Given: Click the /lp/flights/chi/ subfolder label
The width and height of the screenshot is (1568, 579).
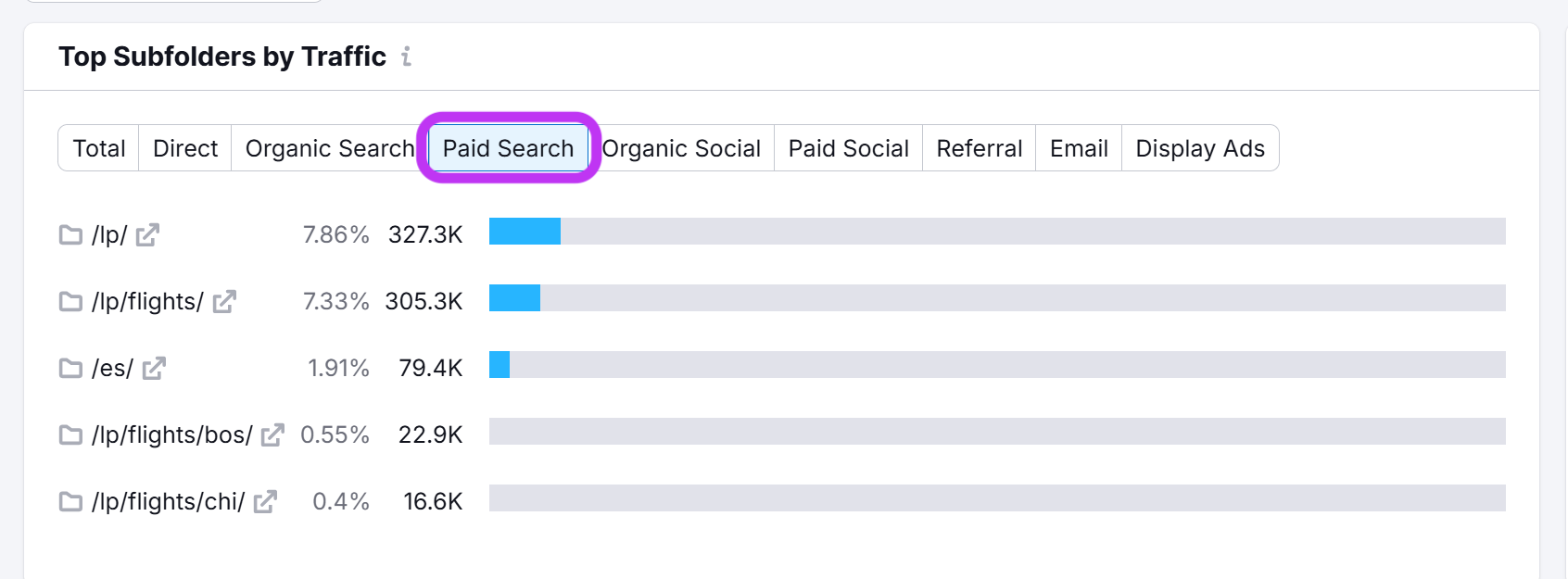Looking at the screenshot, I should [170, 500].
